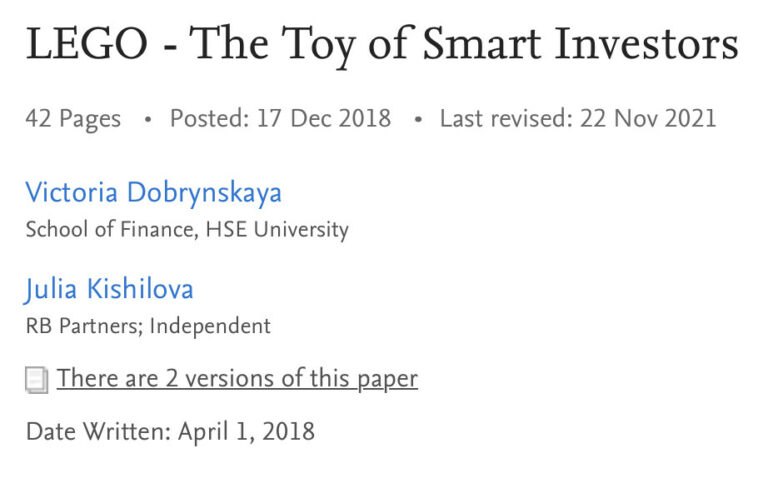
Task: Click 'RB Partners; Independent' affiliation text
Action: 148,325
